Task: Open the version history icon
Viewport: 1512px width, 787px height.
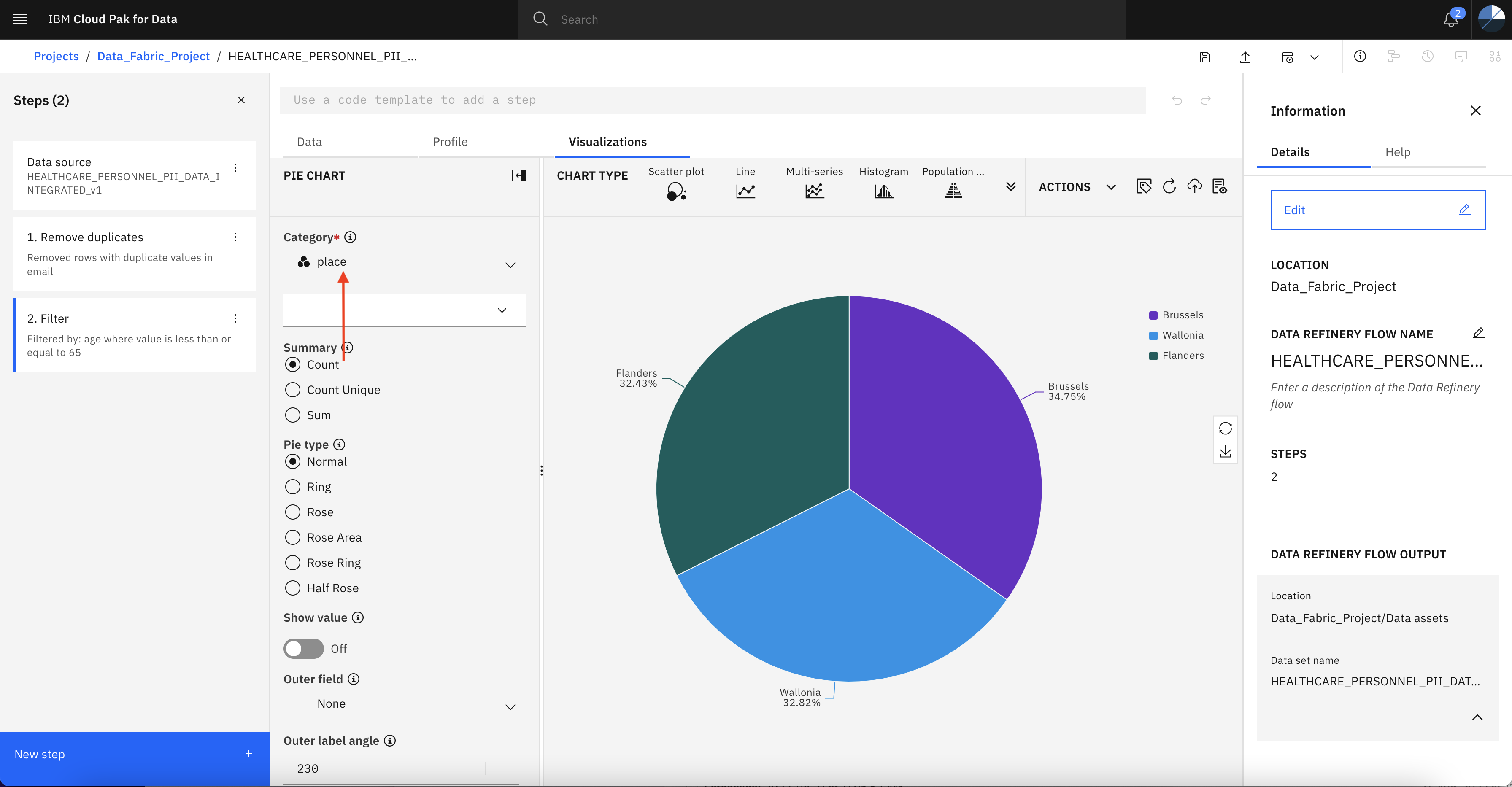Action: 1428,57
